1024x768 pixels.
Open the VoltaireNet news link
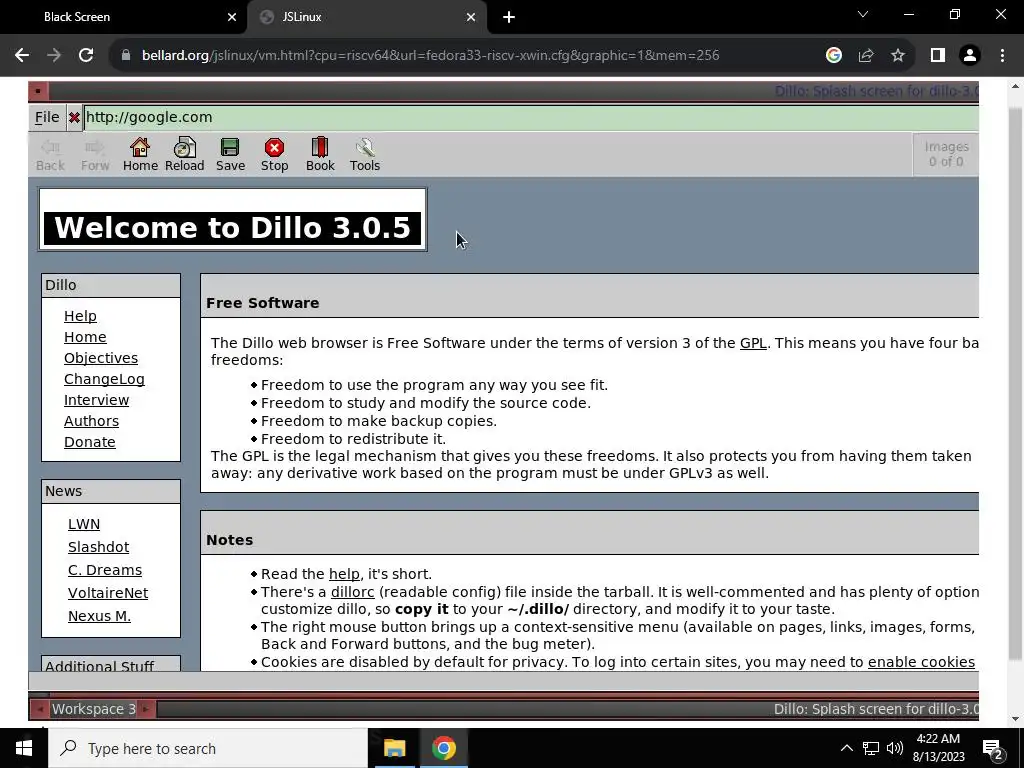[108, 593]
